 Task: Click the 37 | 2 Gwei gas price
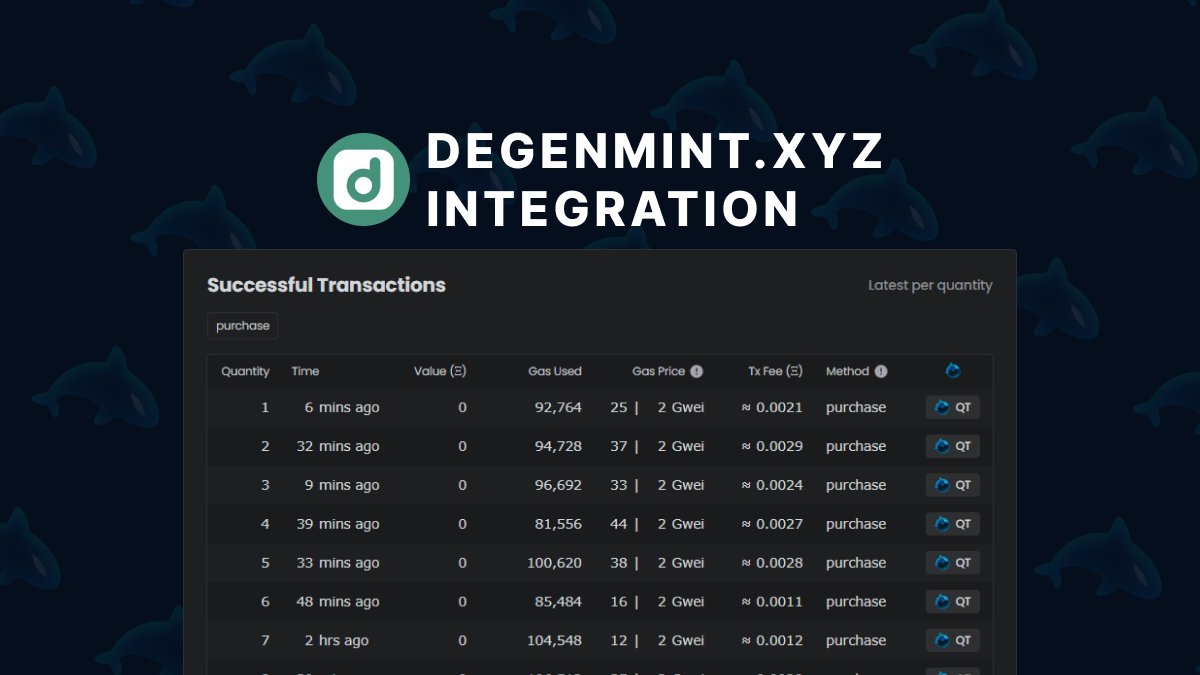(657, 446)
